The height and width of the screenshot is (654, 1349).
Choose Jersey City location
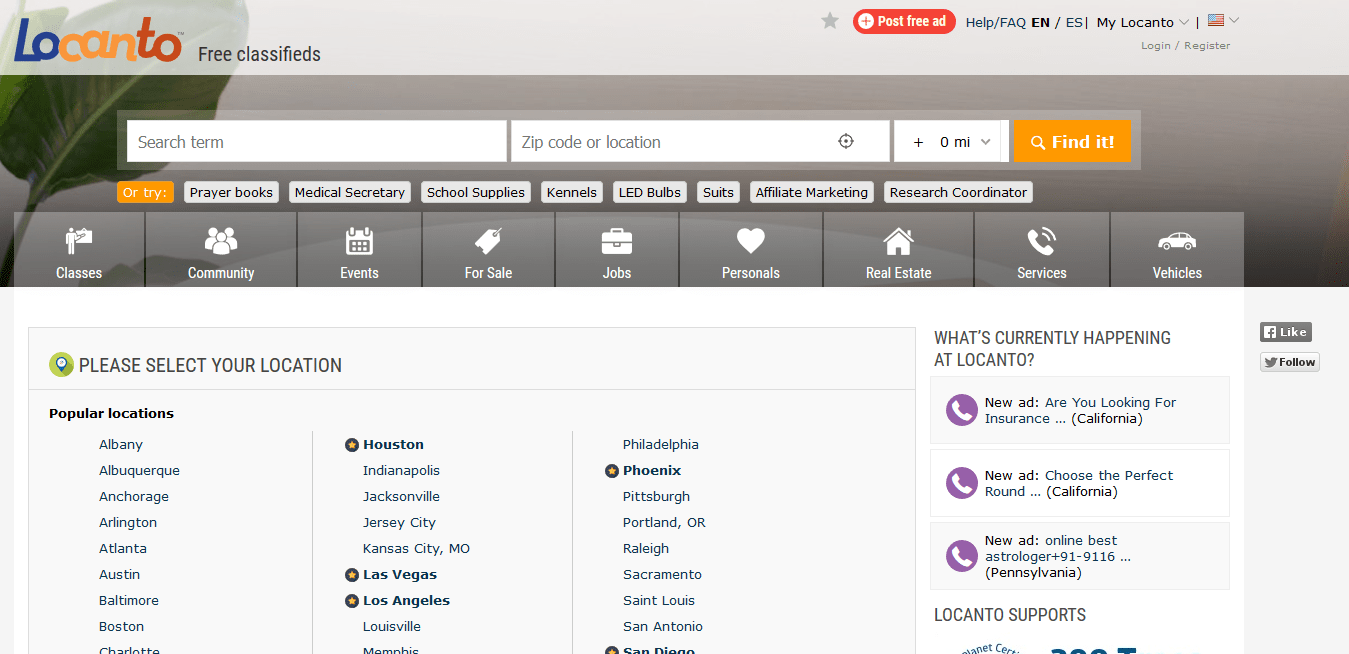pyautogui.click(x=399, y=523)
